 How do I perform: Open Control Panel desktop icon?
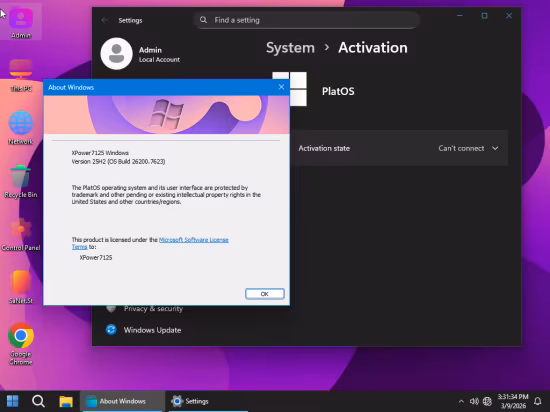click(x=21, y=234)
